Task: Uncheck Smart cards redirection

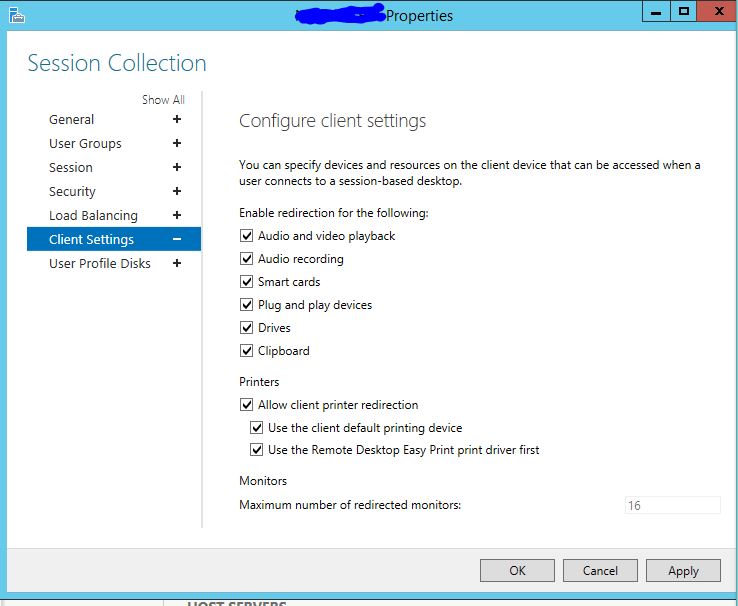Action: pyautogui.click(x=247, y=282)
